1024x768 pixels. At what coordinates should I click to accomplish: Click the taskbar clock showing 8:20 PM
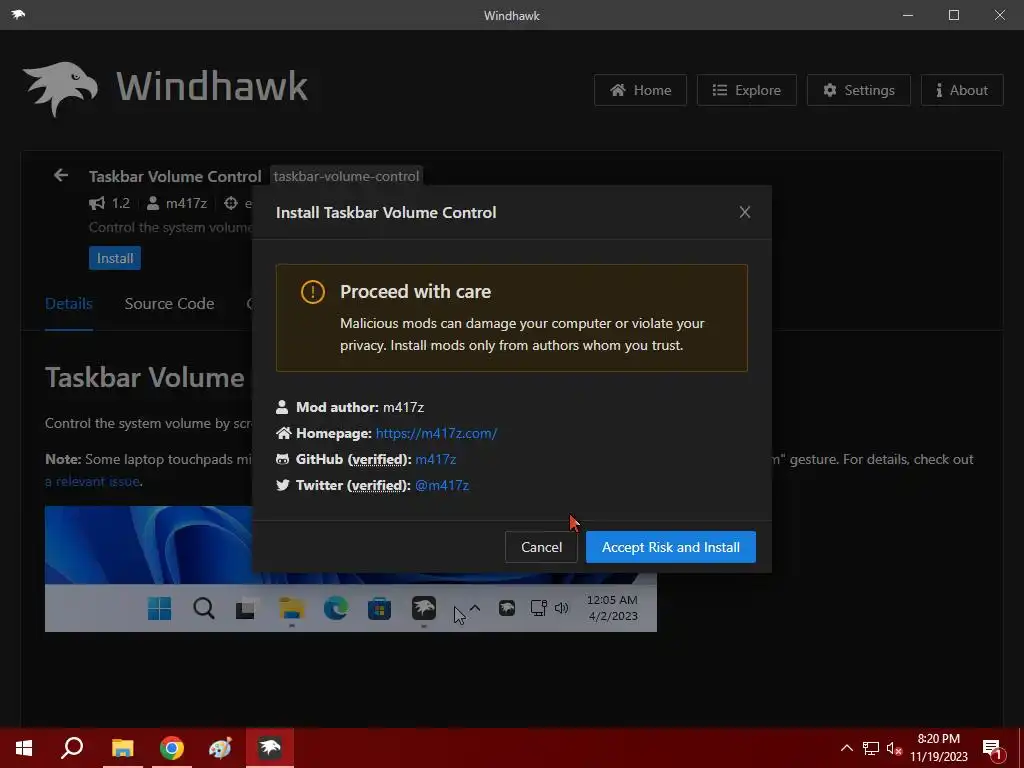point(938,748)
